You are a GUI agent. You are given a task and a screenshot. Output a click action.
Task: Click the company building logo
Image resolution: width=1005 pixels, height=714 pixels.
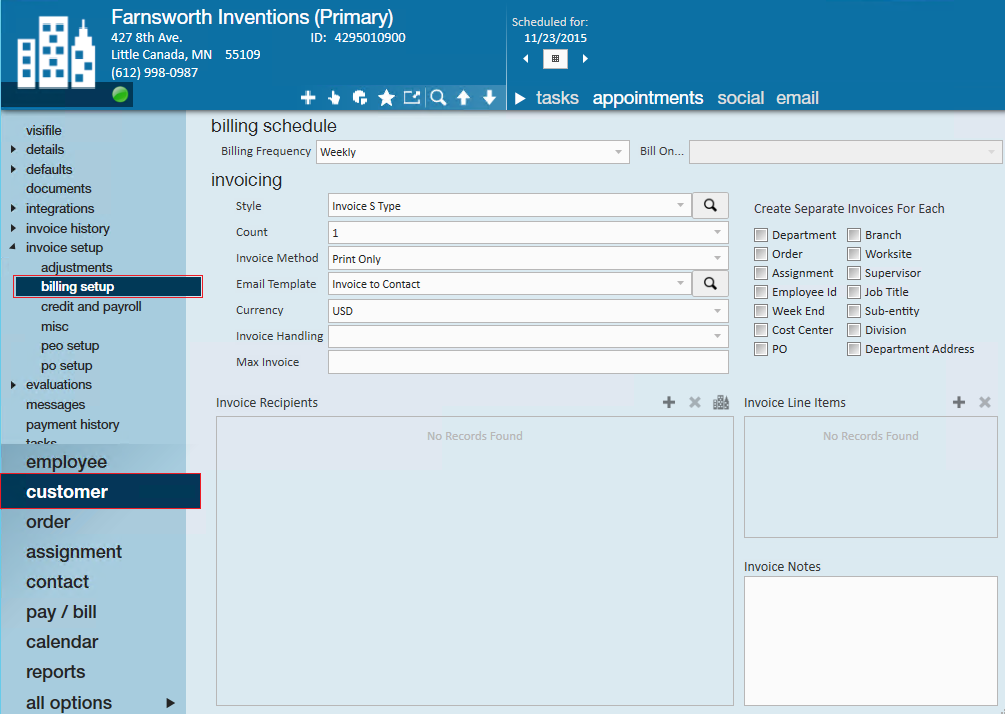[56, 53]
